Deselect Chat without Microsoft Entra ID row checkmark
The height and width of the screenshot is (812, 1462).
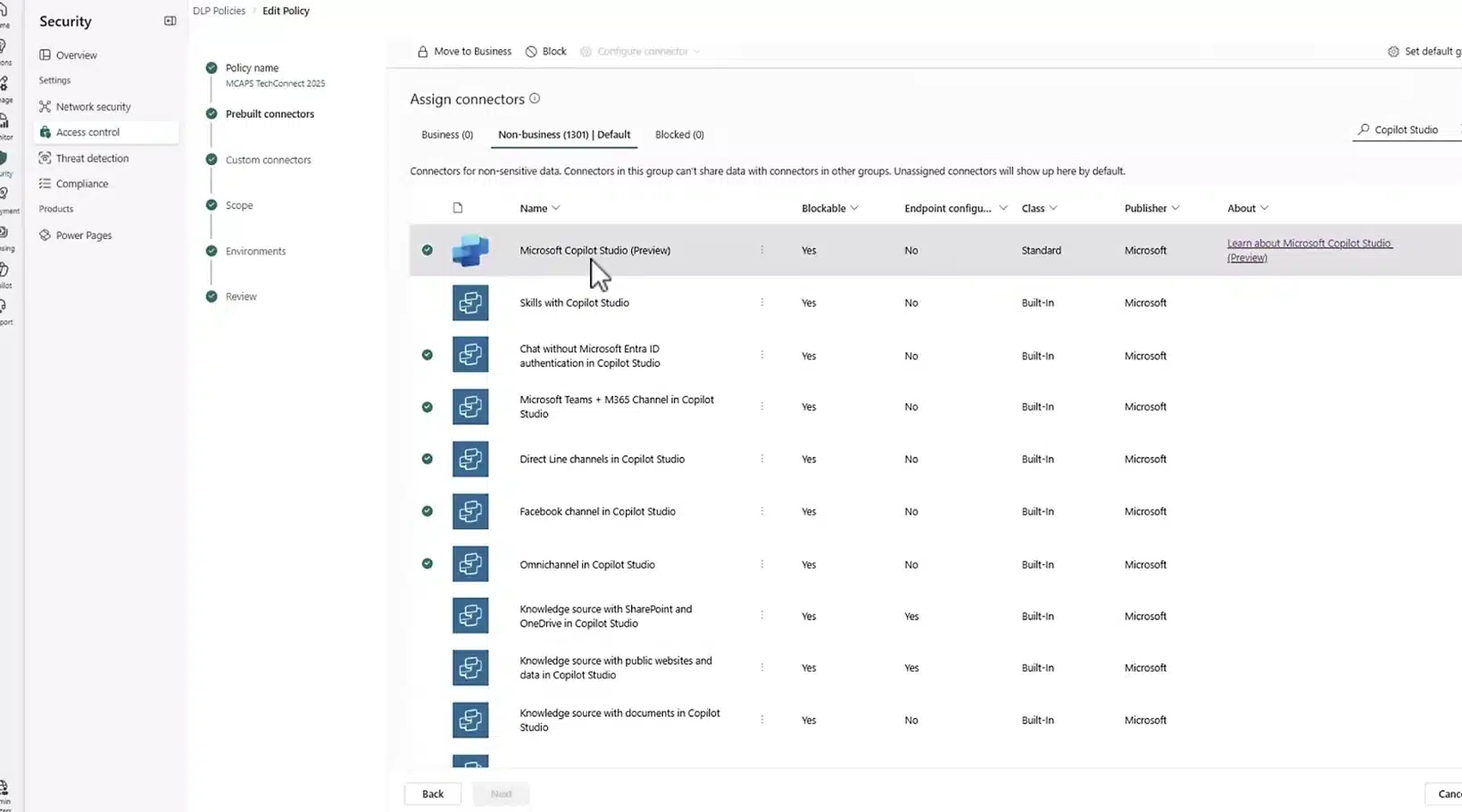pyautogui.click(x=428, y=355)
